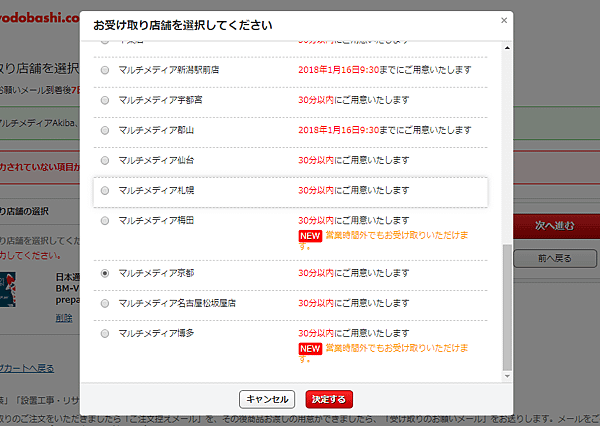Click 前へ戻る button in background page

point(554,258)
